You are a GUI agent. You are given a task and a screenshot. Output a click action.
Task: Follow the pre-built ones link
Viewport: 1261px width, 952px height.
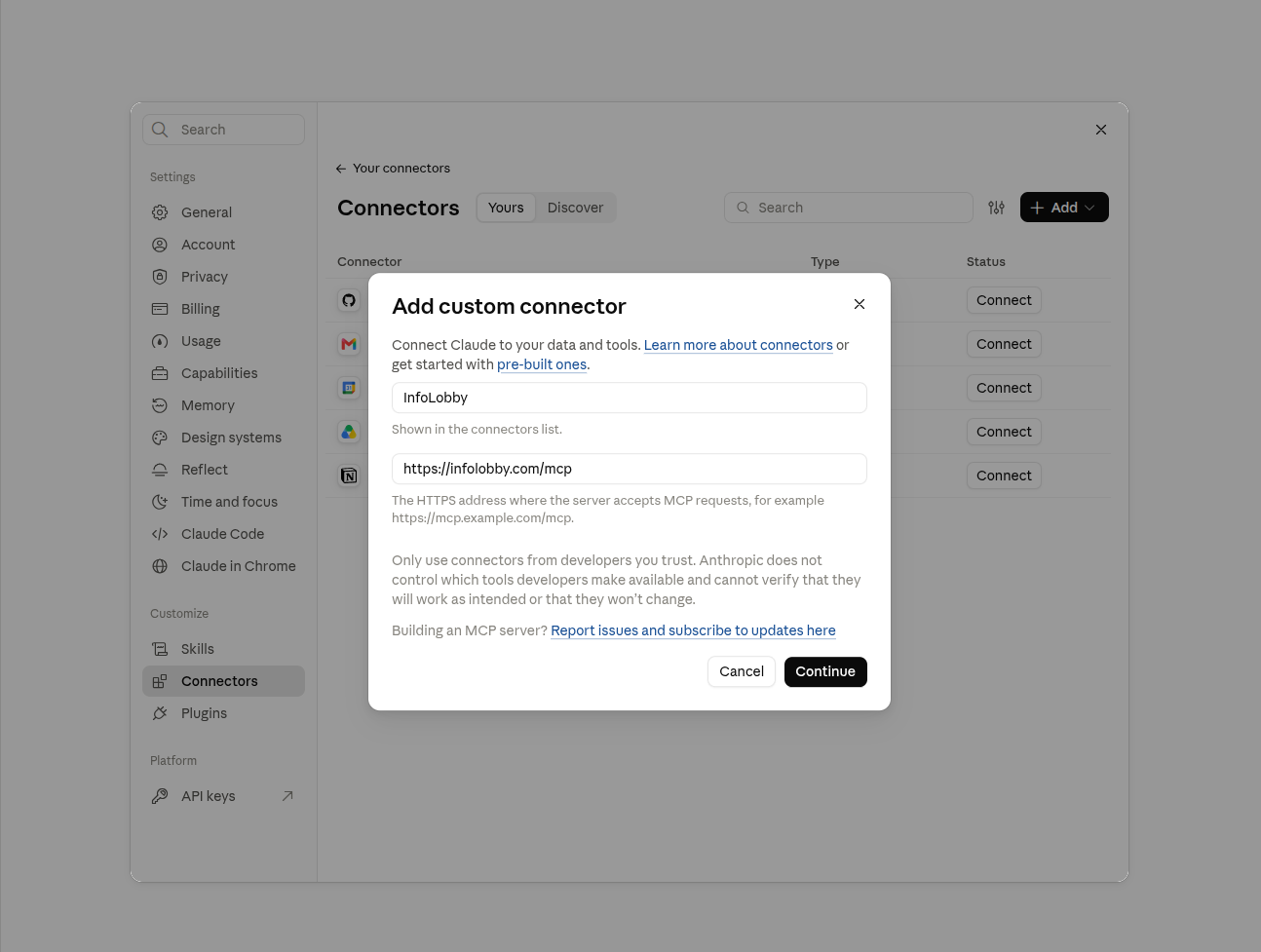pyautogui.click(x=542, y=364)
